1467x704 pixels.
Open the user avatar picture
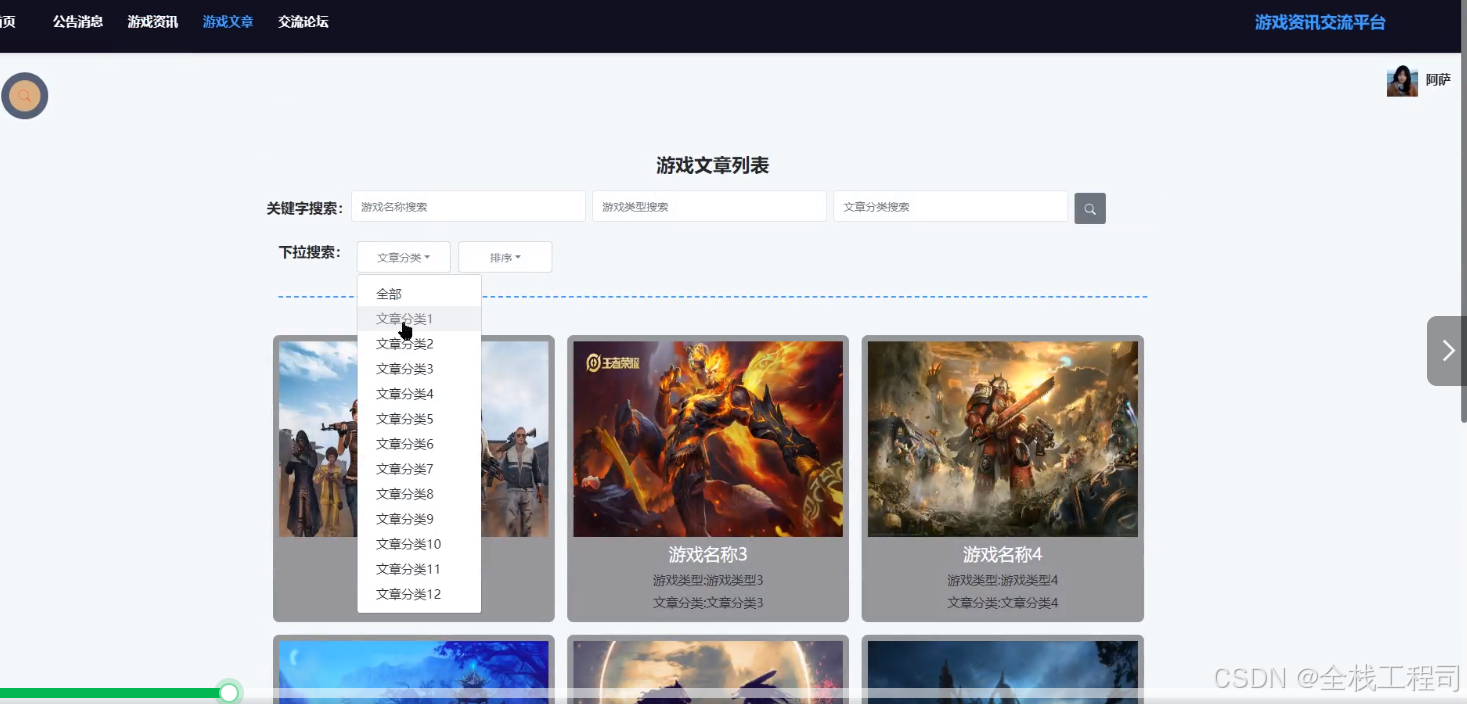(1402, 81)
